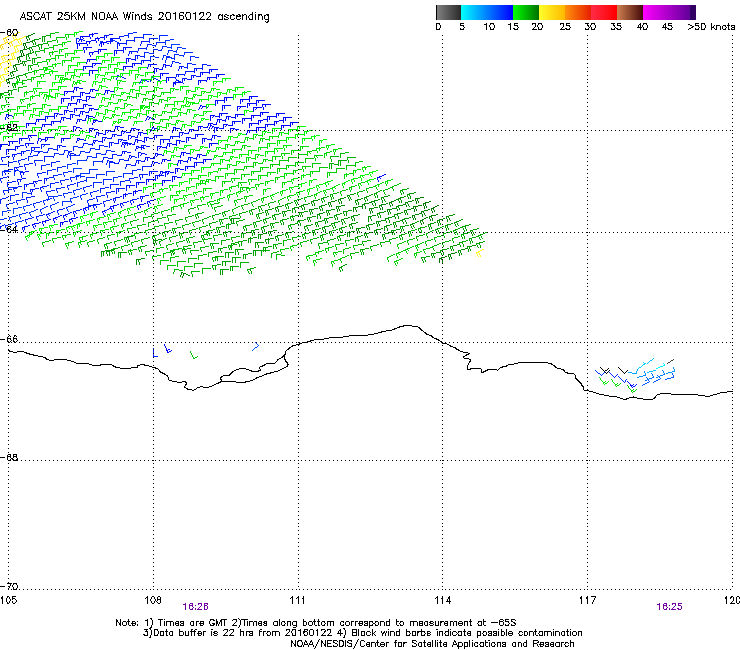Click the 'NOAA/NESDIS/Center for Satellite Applications and Research' credit
Screen dimensions: 740x650
coord(432,644)
